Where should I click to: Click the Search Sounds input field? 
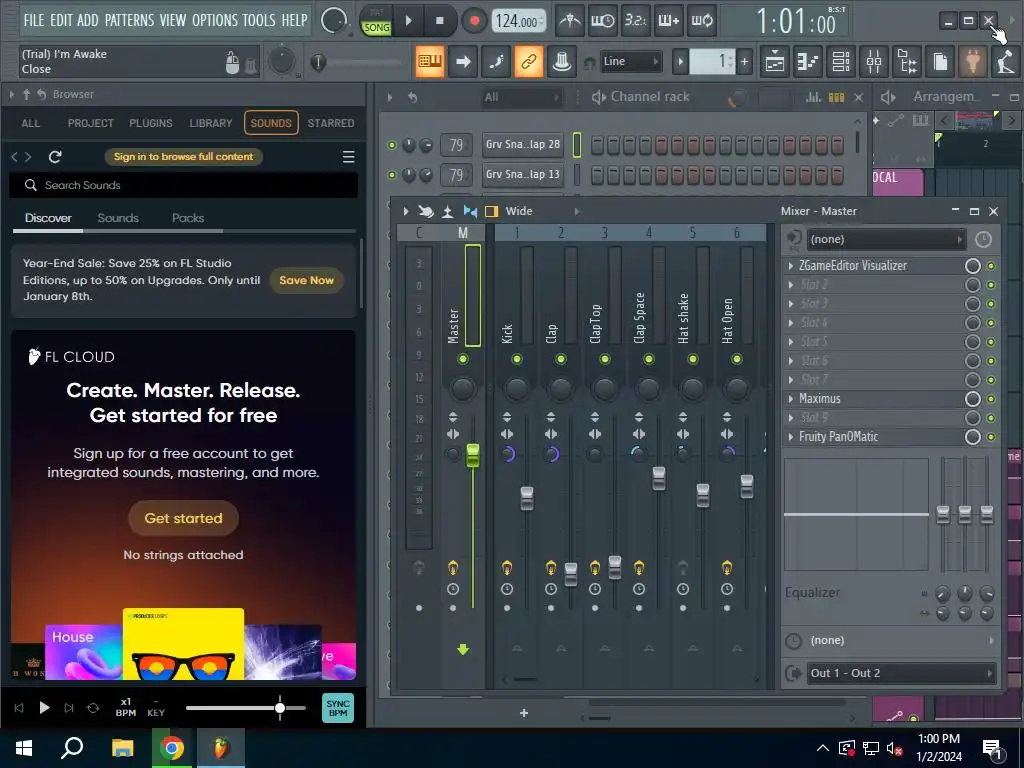(184, 185)
